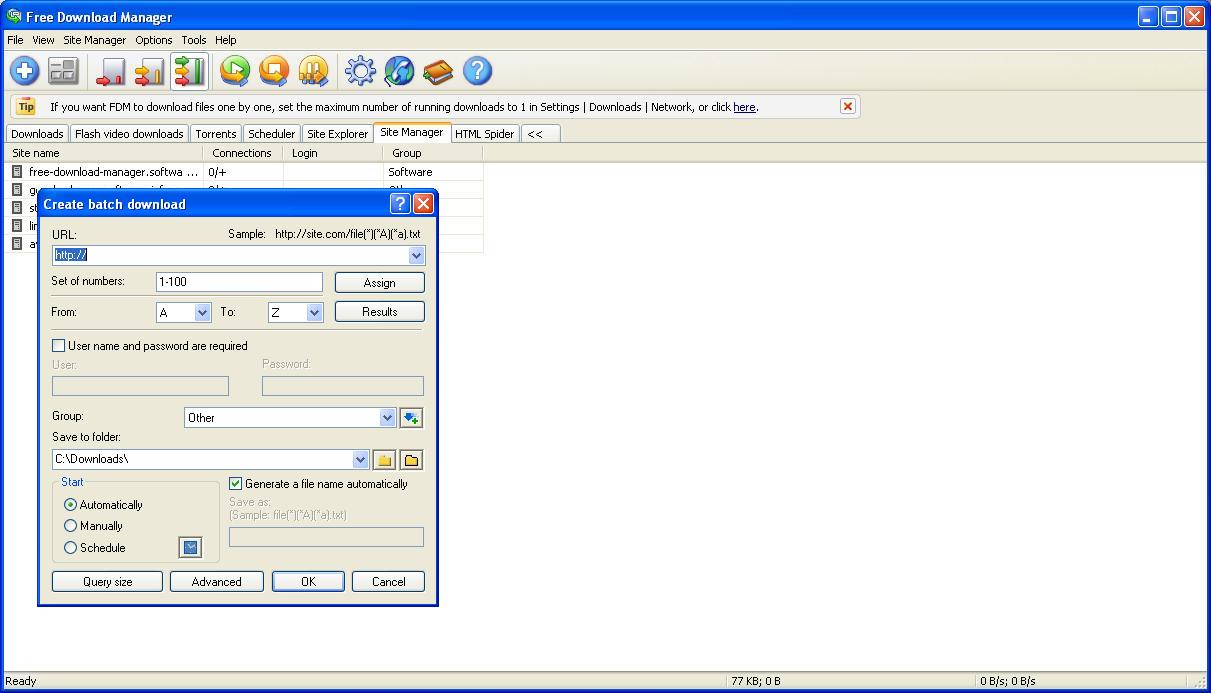This screenshot has width=1211, height=693.
Task: Select the Schedule start radio button
Action: click(70, 548)
